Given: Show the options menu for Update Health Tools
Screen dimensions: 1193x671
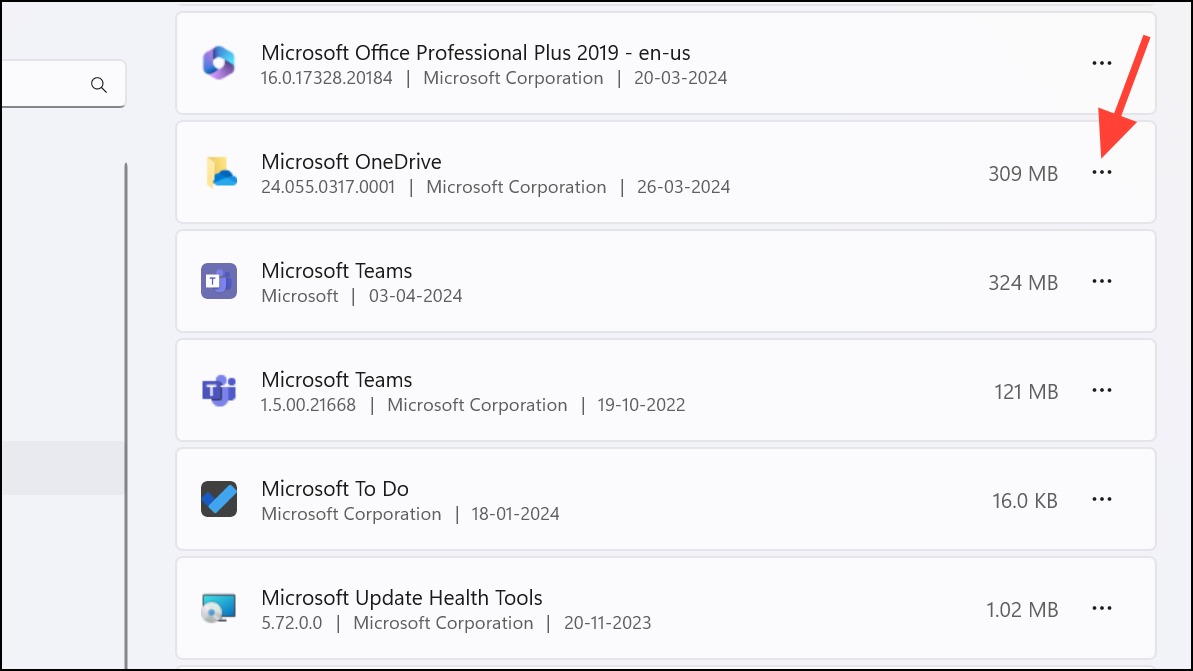Looking at the screenshot, I should click(x=1102, y=608).
